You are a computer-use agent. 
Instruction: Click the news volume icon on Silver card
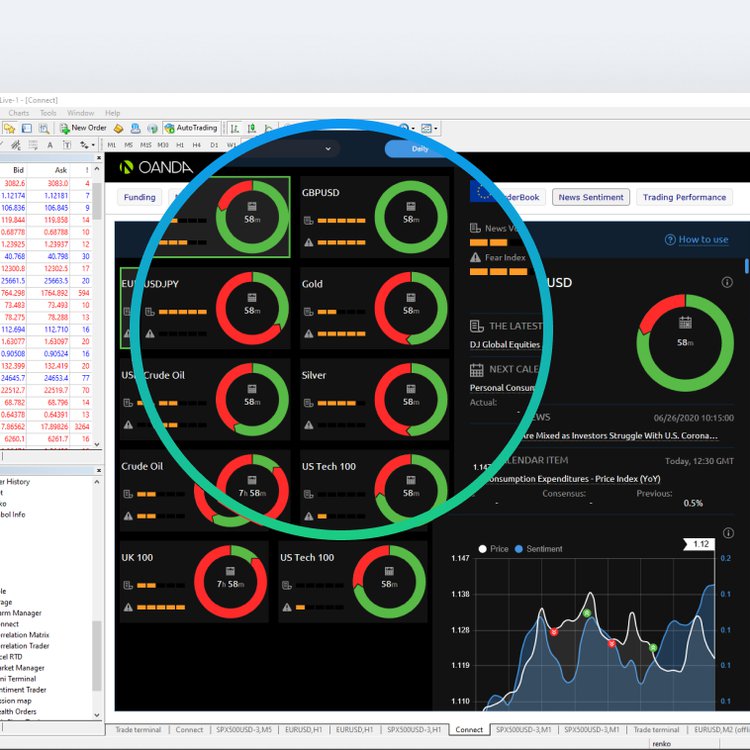(x=309, y=402)
